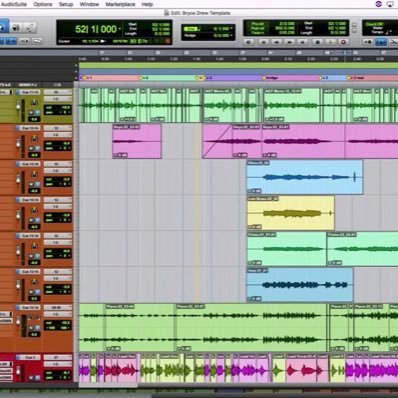Click the Play transport button
The height and width of the screenshot is (398, 398).
[330, 42]
